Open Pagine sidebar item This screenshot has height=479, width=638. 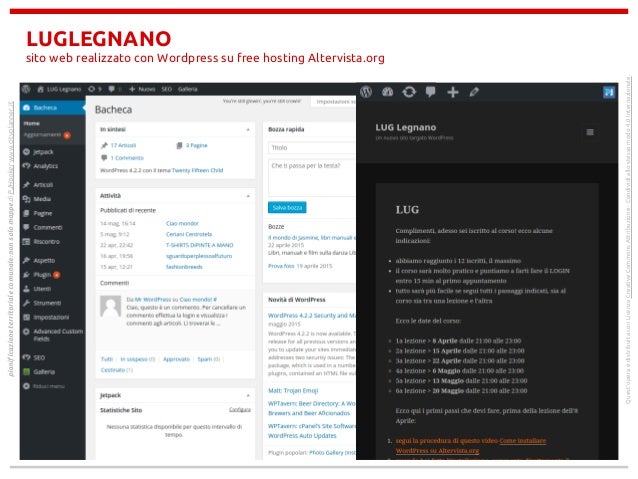tap(43, 213)
